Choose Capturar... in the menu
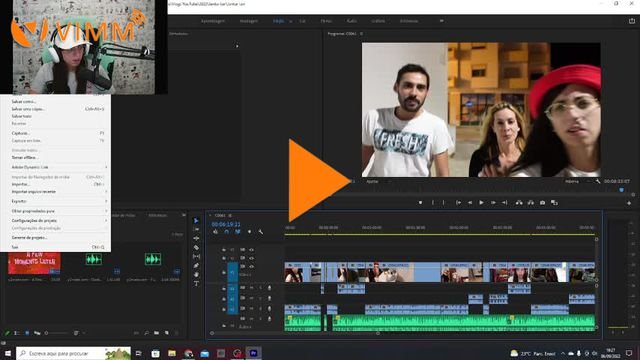This screenshot has height=360, width=640. point(57,133)
